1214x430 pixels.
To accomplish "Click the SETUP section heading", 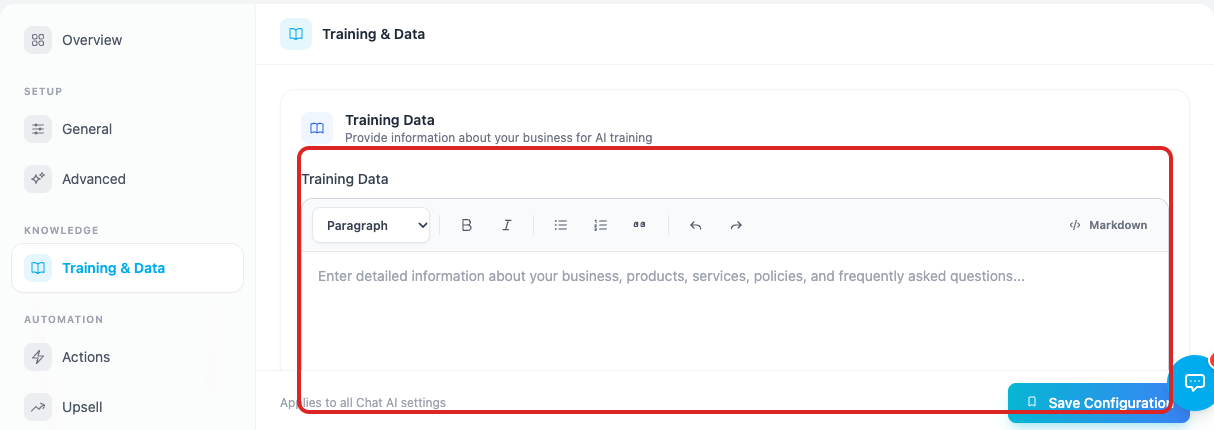I will (x=43, y=92).
